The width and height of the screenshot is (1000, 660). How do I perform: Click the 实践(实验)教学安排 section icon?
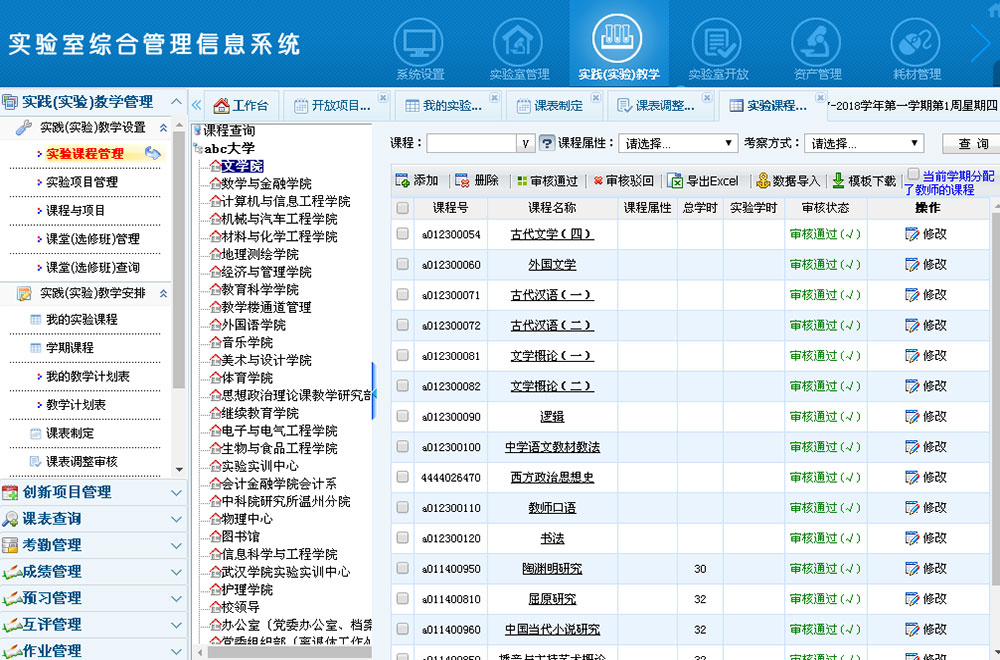click(x=24, y=293)
